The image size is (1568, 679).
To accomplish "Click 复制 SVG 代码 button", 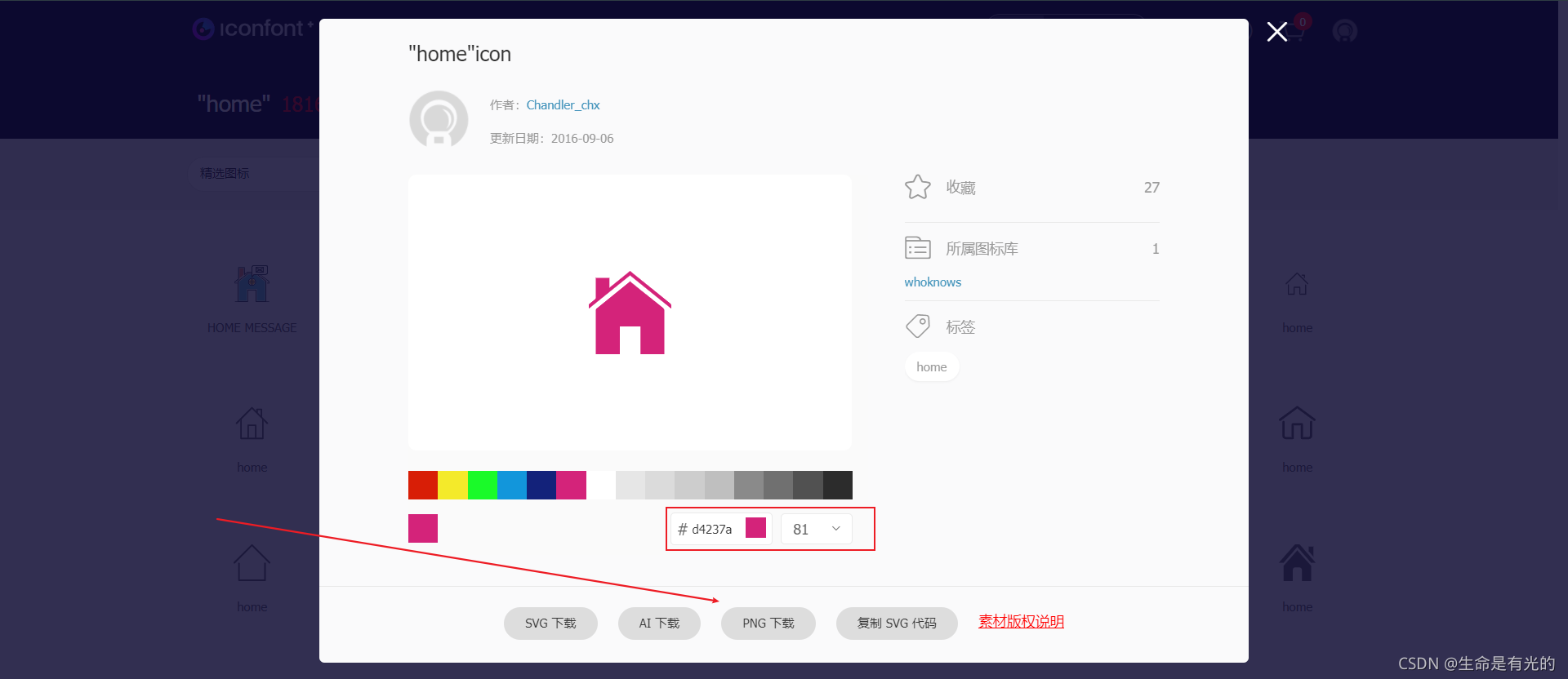I will pos(897,623).
